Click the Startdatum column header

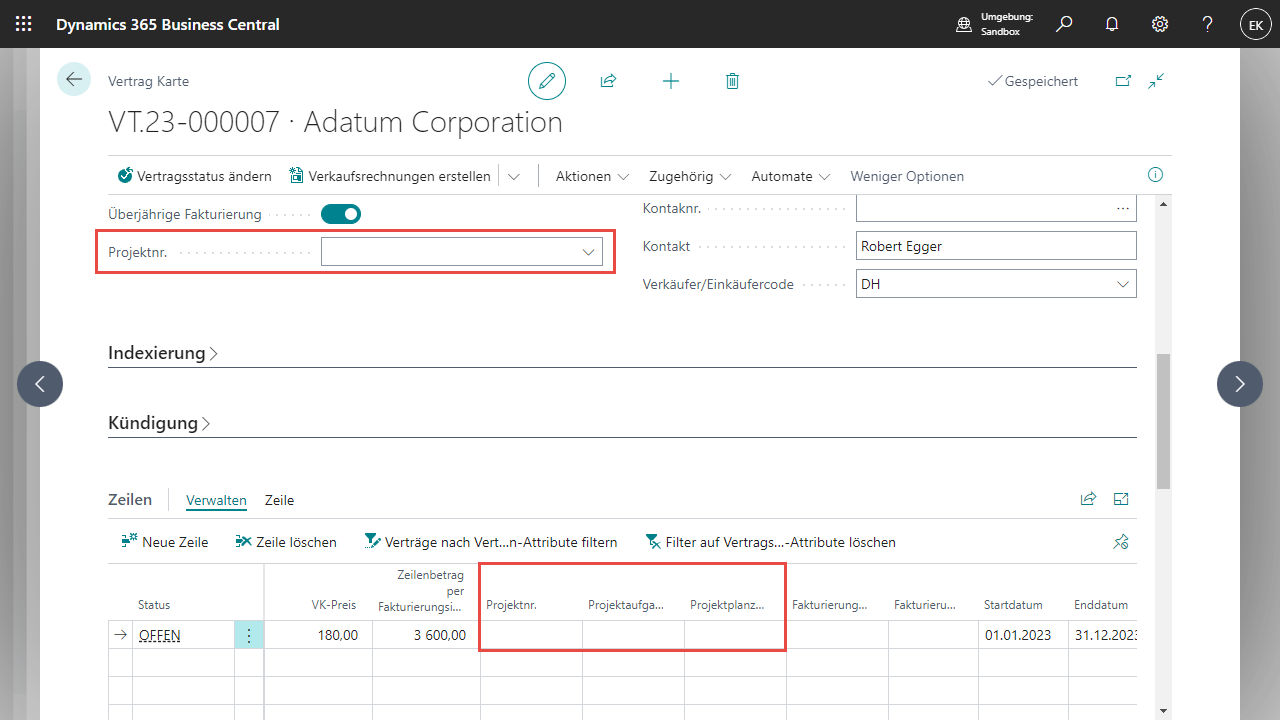pyautogui.click(x=1013, y=605)
